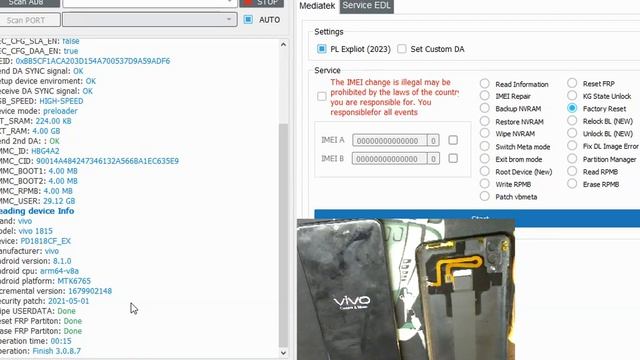Select Write RPMB radio option

[484, 184]
